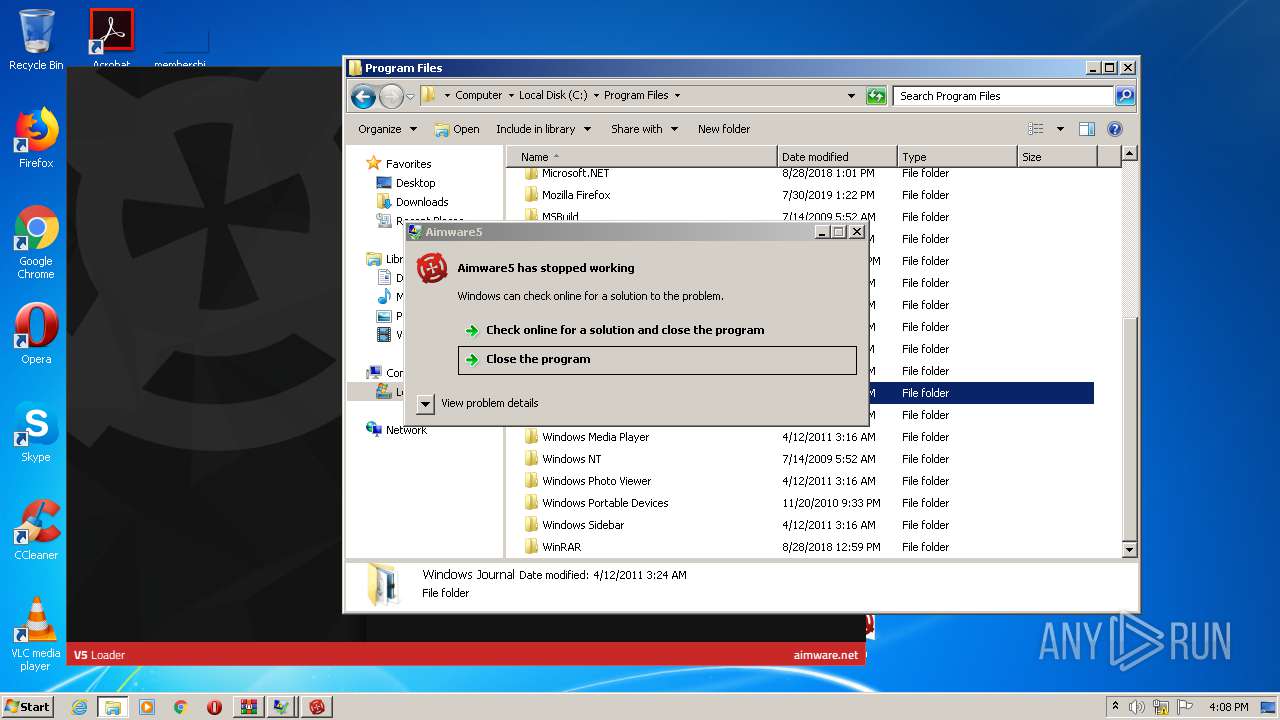Click file list scrollbar down arrow
Viewport: 1280px width, 720px height.
(x=1129, y=549)
